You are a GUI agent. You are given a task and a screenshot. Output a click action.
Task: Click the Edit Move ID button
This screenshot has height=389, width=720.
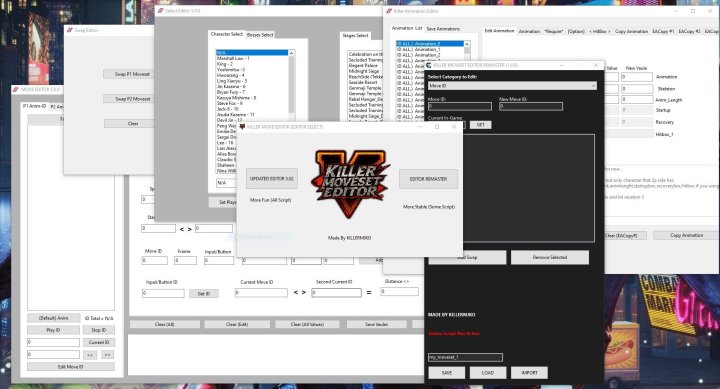pos(71,367)
